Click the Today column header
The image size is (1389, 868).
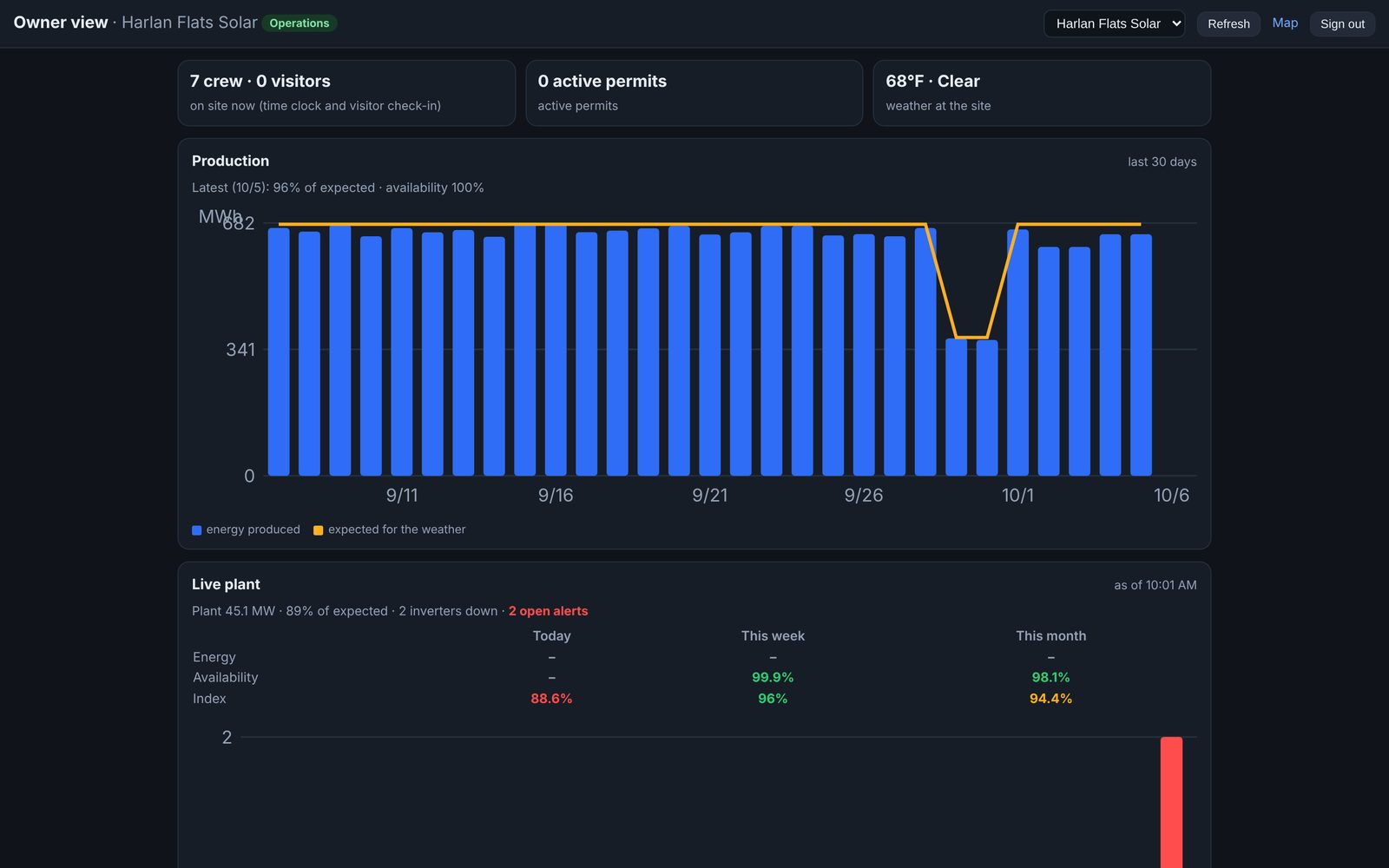551,636
